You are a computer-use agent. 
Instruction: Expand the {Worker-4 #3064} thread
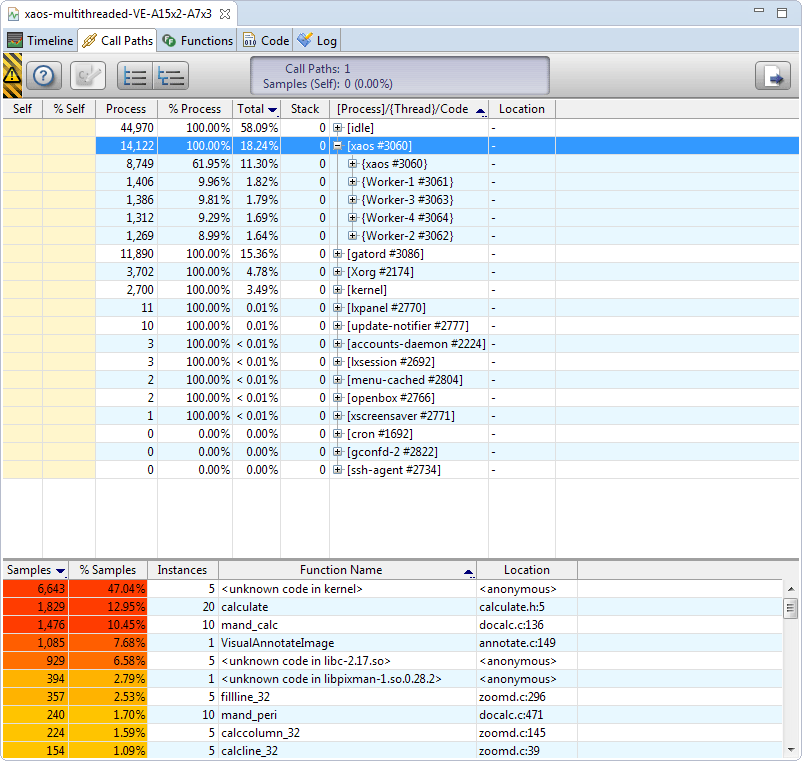point(352,217)
